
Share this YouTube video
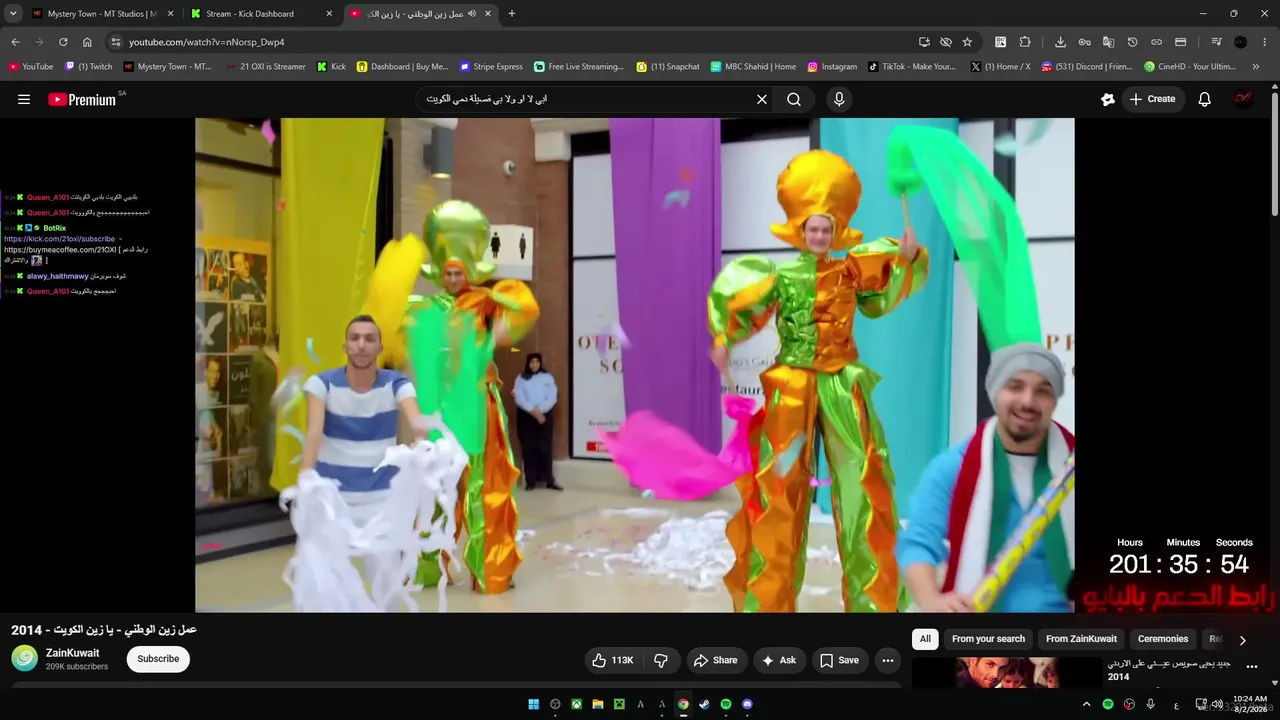click(x=715, y=660)
